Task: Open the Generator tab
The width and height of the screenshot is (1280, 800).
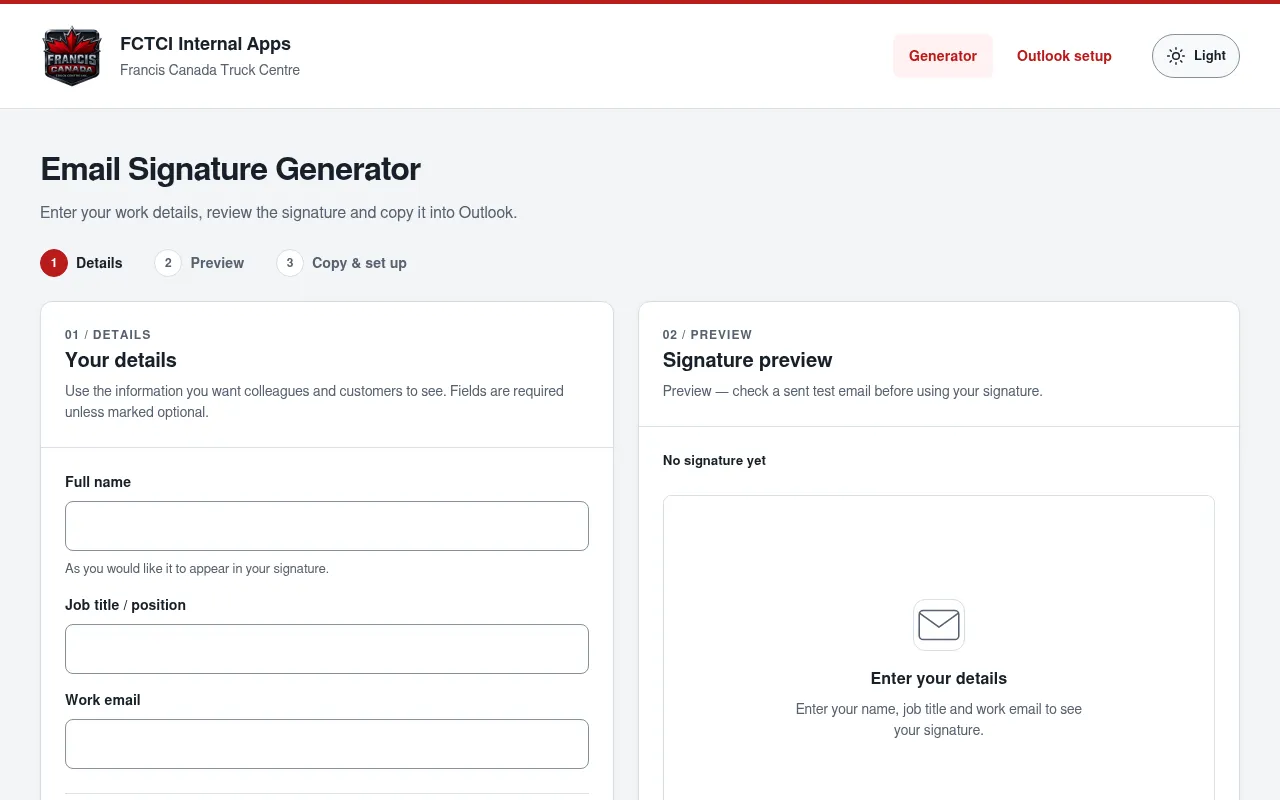Action: (x=943, y=56)
